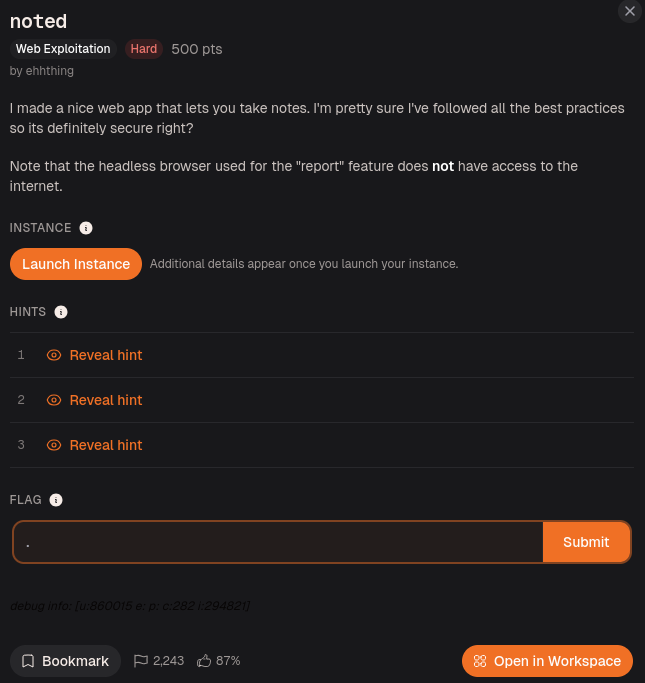The height and width of the screenshot is (683, 645).
Task: Click the Hints info icon
Action: 61,312
